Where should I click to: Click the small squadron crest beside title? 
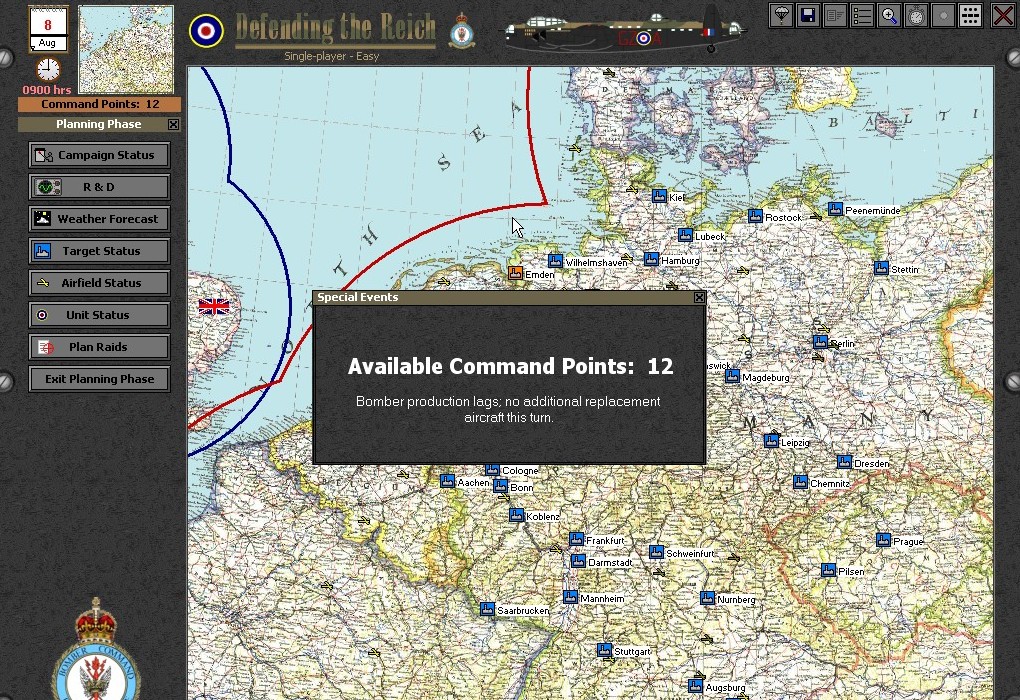(x=463, y=31)
